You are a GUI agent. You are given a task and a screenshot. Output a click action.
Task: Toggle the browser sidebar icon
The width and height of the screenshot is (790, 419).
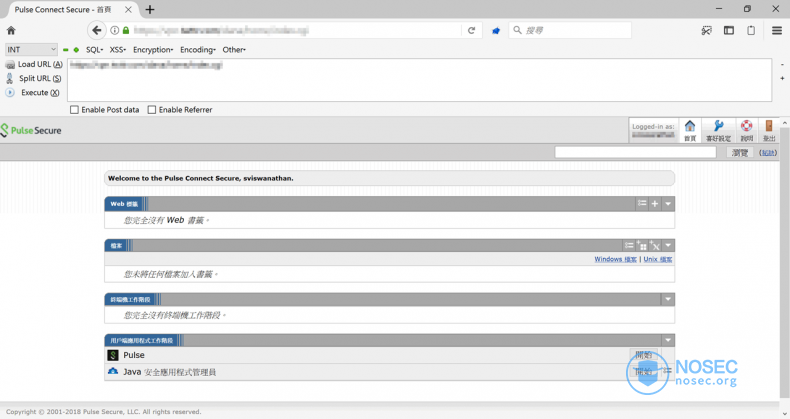coord(729,30)
